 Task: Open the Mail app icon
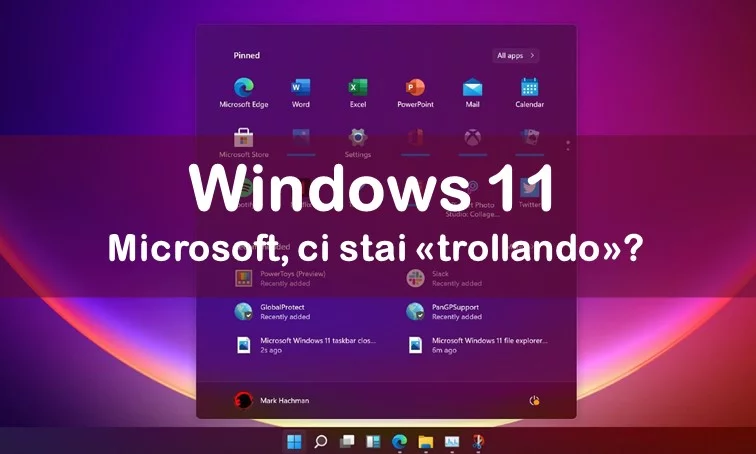click(x=473, y=88)
